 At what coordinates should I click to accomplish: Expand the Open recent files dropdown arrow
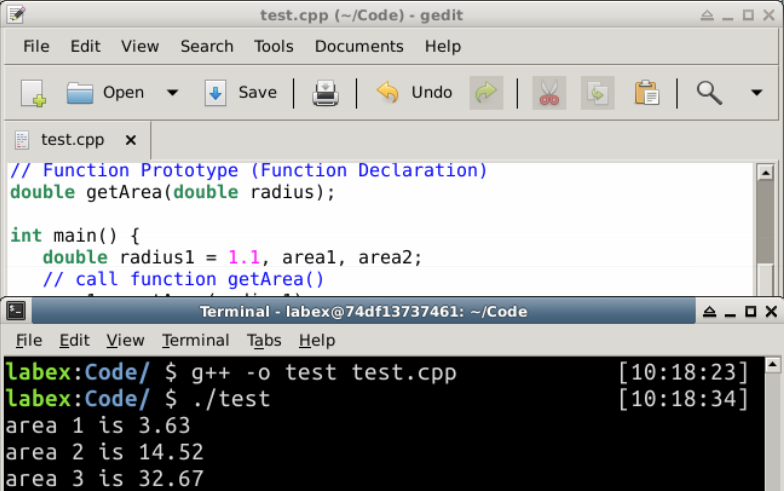172,93
